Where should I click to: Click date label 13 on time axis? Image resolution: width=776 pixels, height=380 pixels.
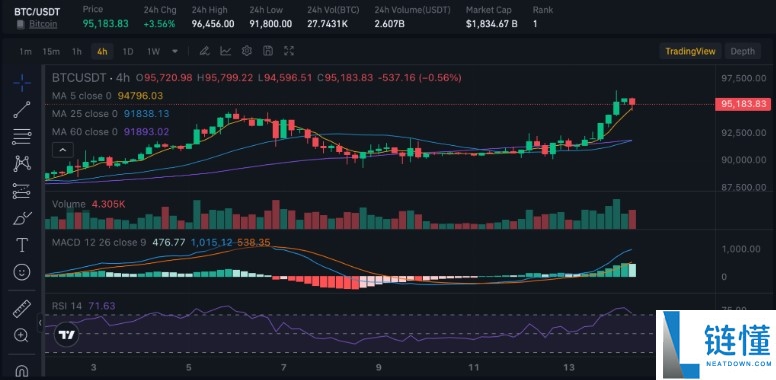click(x=570, y=368)
